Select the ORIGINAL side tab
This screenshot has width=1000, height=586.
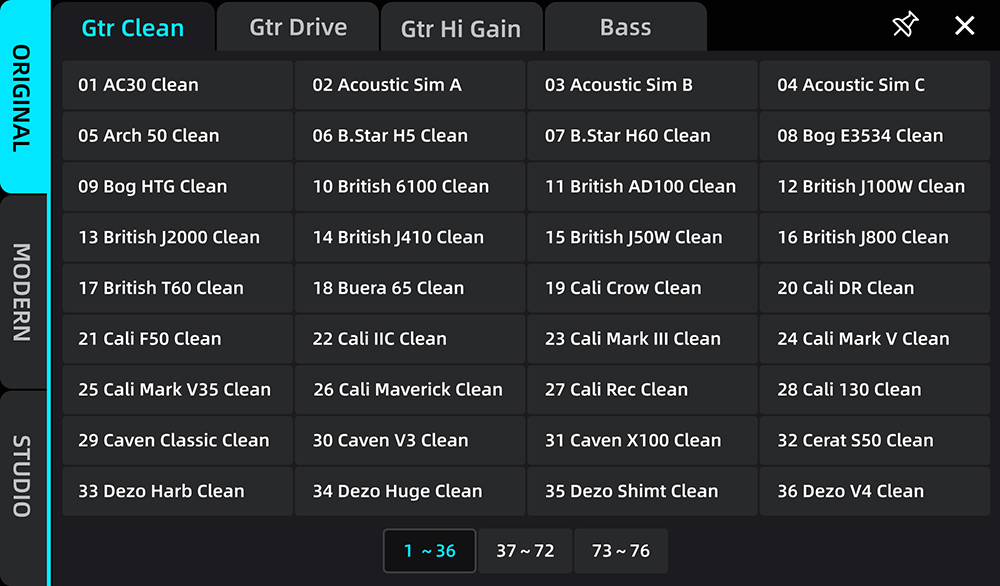click(23, 97)
